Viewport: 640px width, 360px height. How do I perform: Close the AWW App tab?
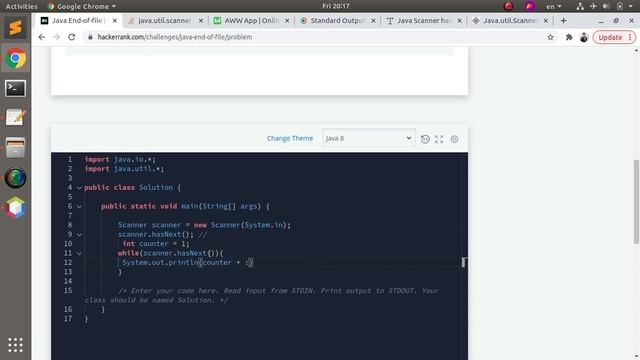(287, 20)
